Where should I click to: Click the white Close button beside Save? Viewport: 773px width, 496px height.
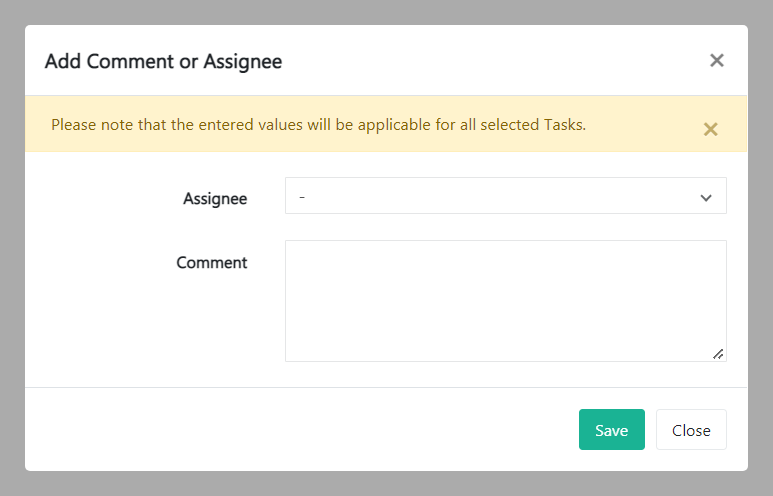pyautogui.click(x=691, y=430)
